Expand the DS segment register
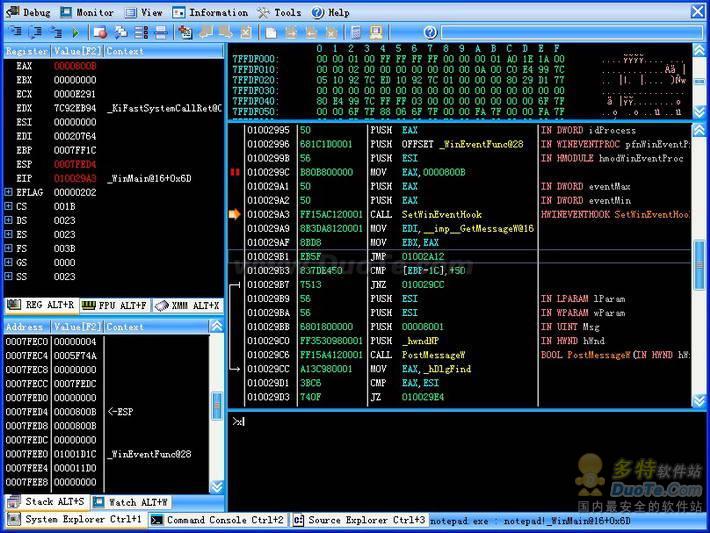Screen dimensions: 710x533 (x=9, y=220)
